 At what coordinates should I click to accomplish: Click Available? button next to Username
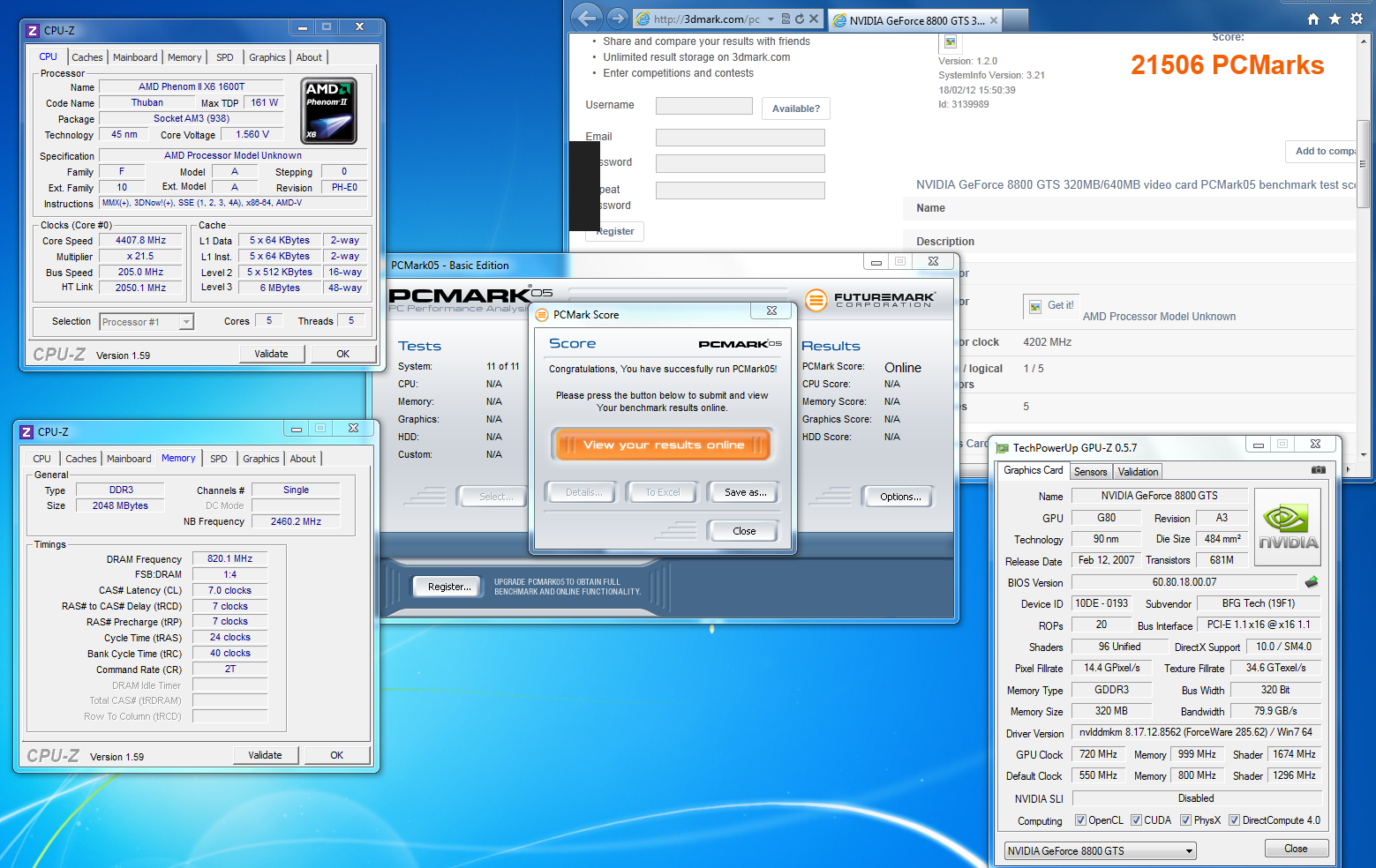(796, 108)
